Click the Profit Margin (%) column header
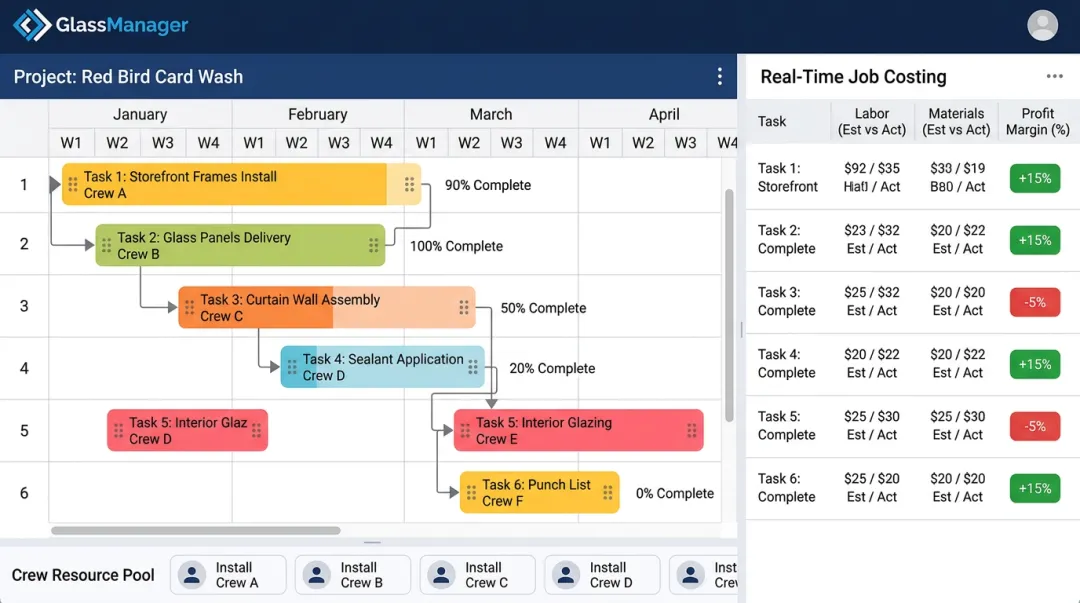The width and height of the screenshot is (1080, 603). point(1037,121)
